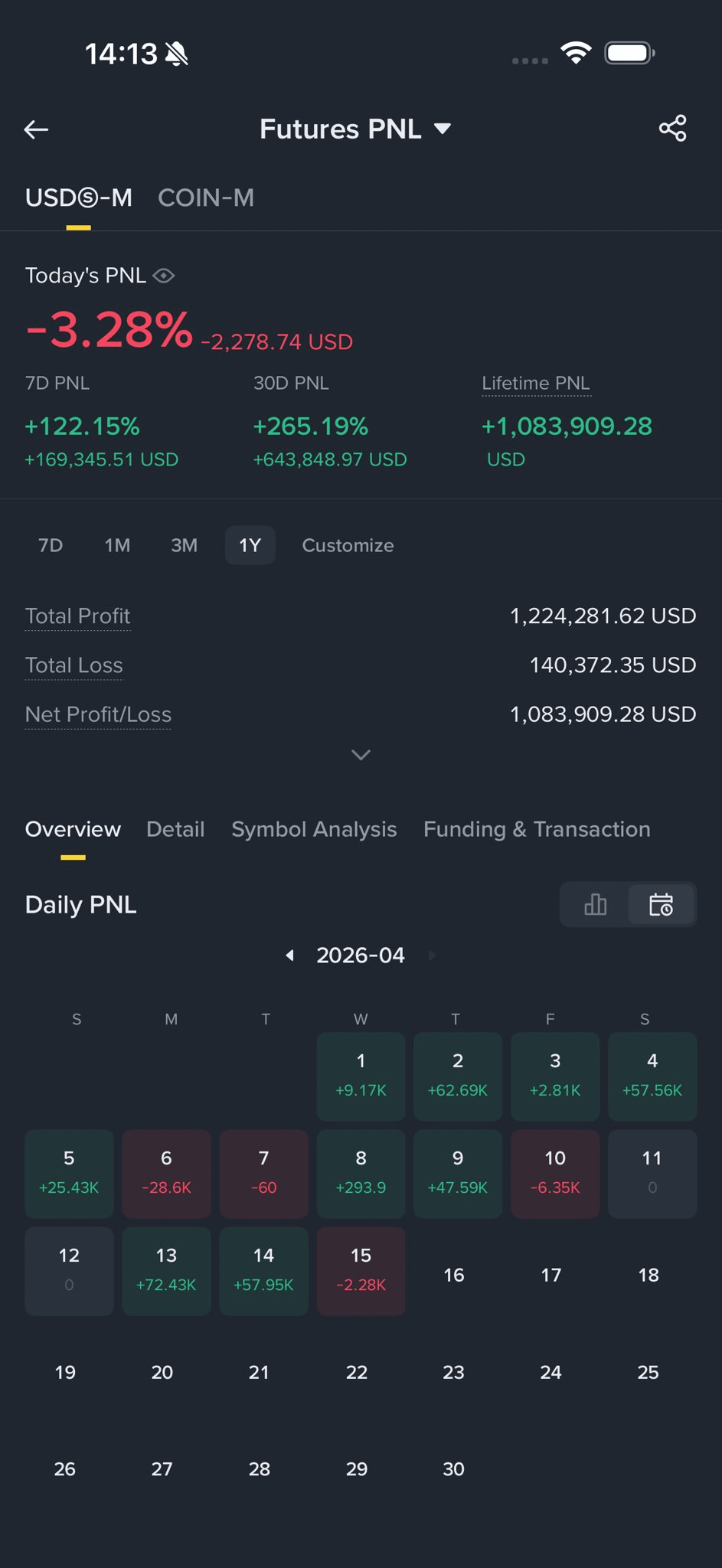Open the Symbol Analysis tab
The width and height of the screenshot is (722, 1568).
pyautogui.click(x=314, y=829)
